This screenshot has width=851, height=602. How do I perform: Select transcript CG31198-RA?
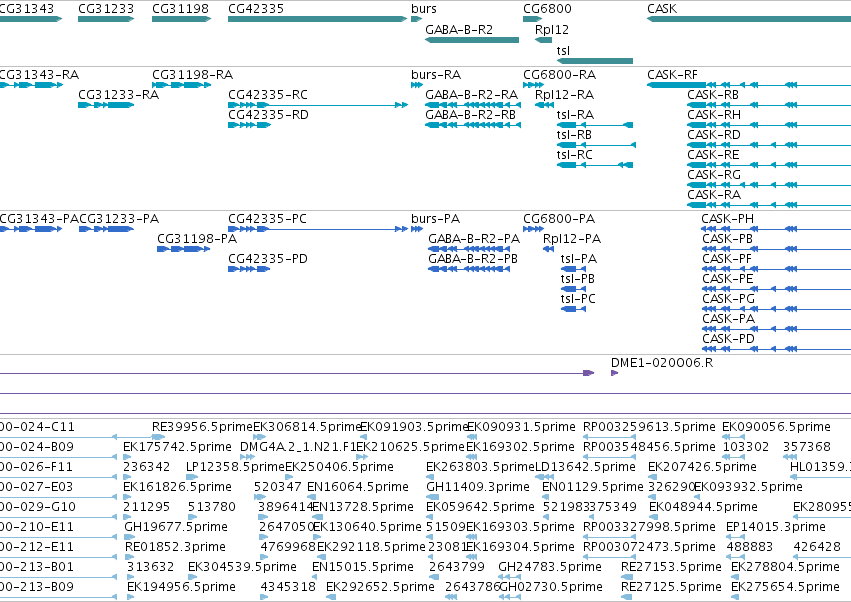tap(181, 85)
